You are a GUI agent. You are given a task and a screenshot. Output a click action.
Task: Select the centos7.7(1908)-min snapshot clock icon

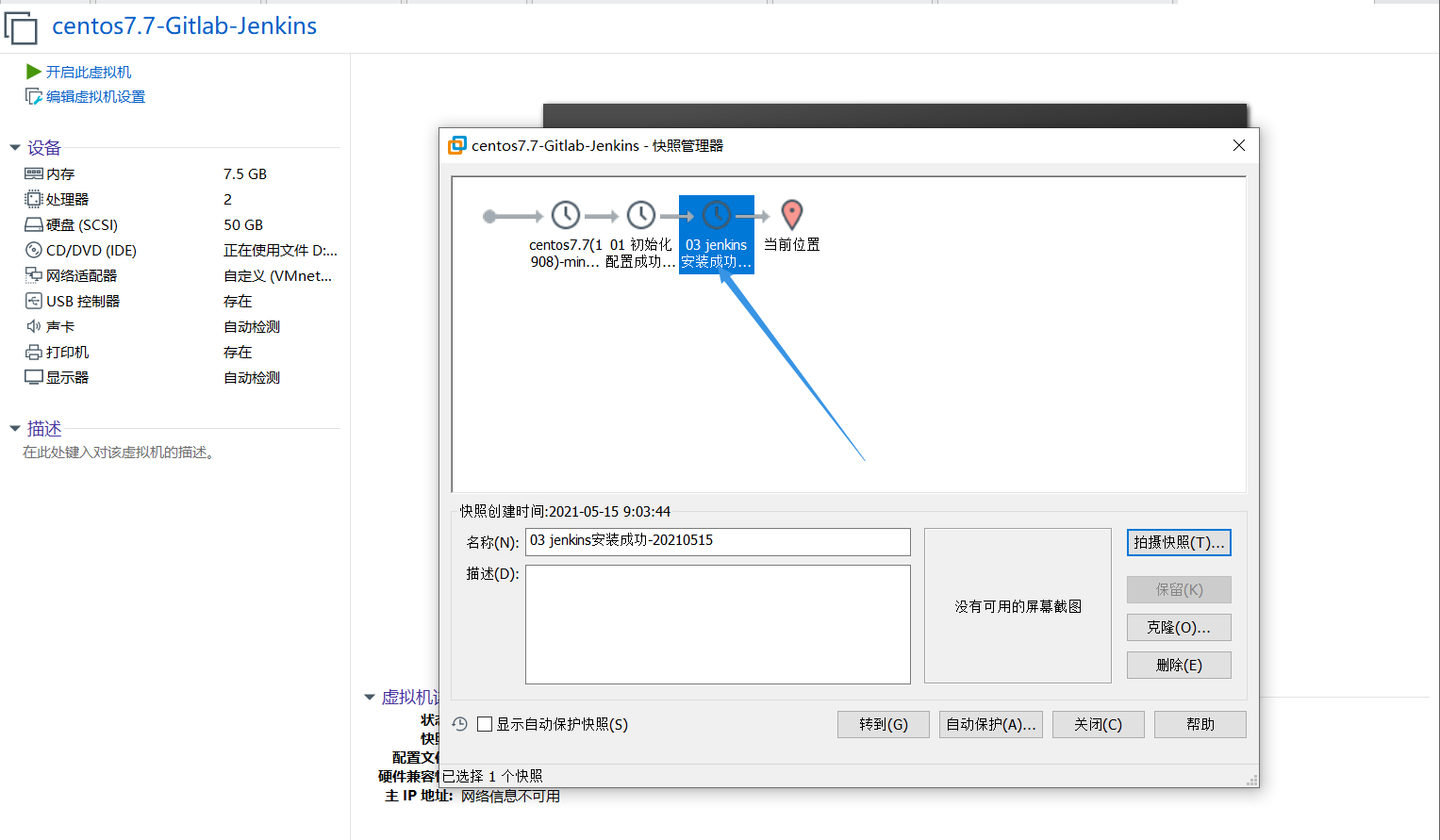pyautogui.click(x=566, y=215)
